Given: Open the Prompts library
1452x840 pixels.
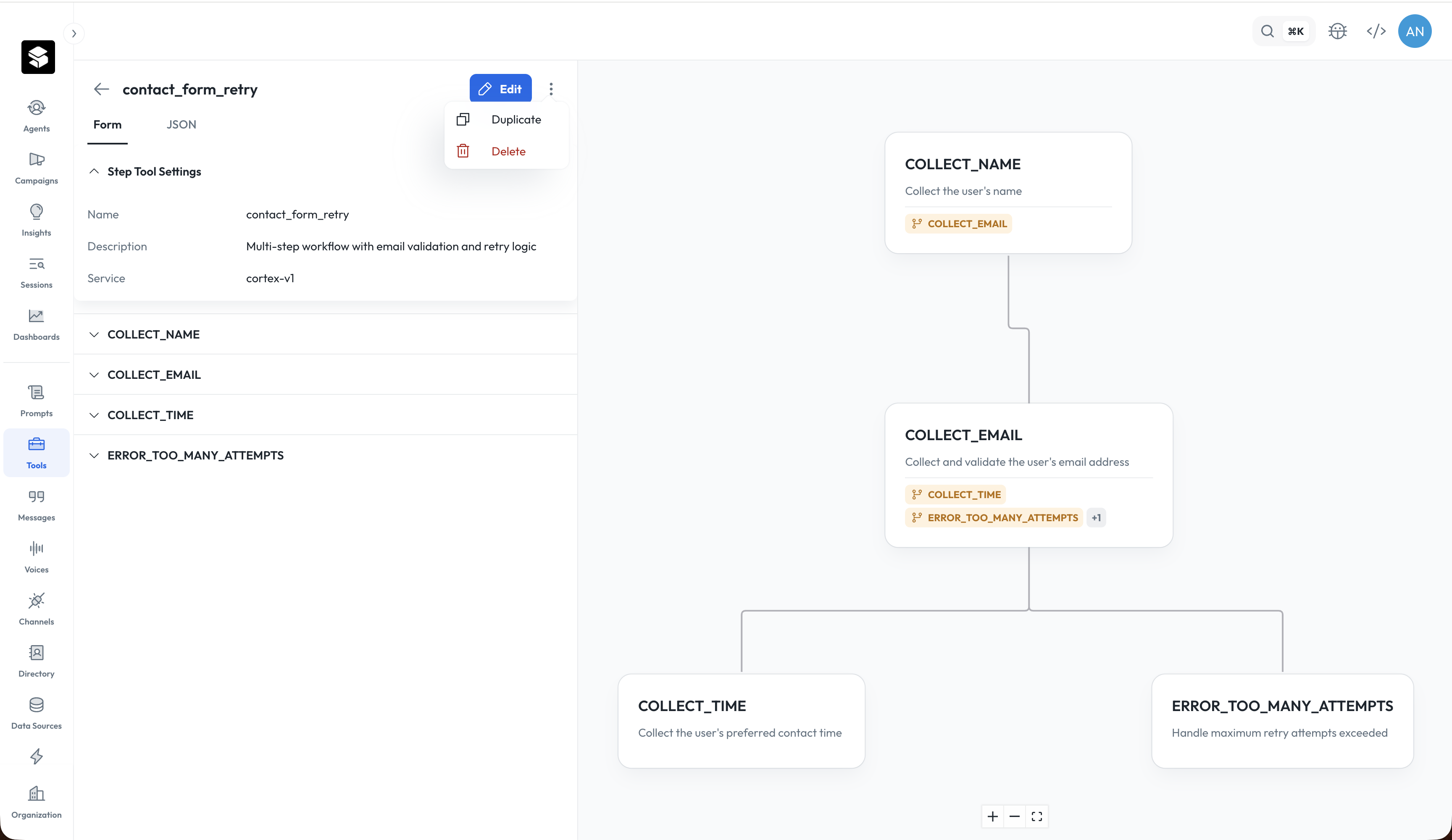Looking at the screenshot, I should coord(36,400).
